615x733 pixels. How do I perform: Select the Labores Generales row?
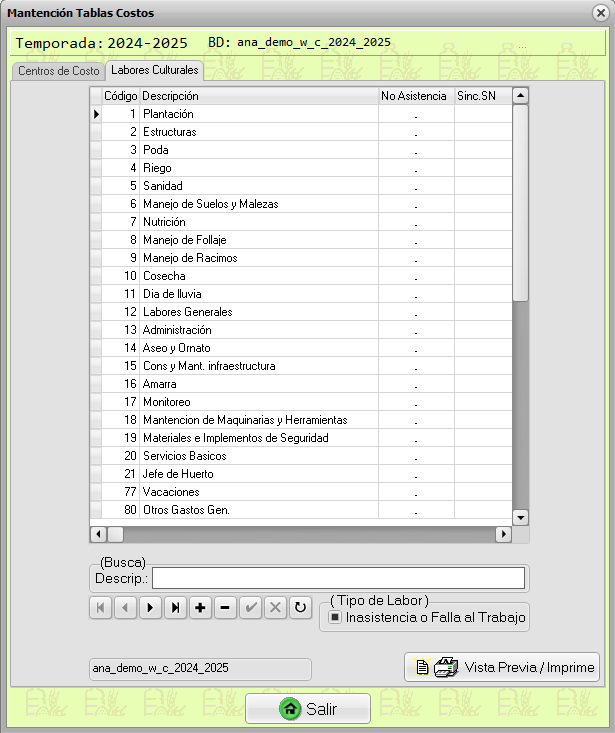click(301, 312)
